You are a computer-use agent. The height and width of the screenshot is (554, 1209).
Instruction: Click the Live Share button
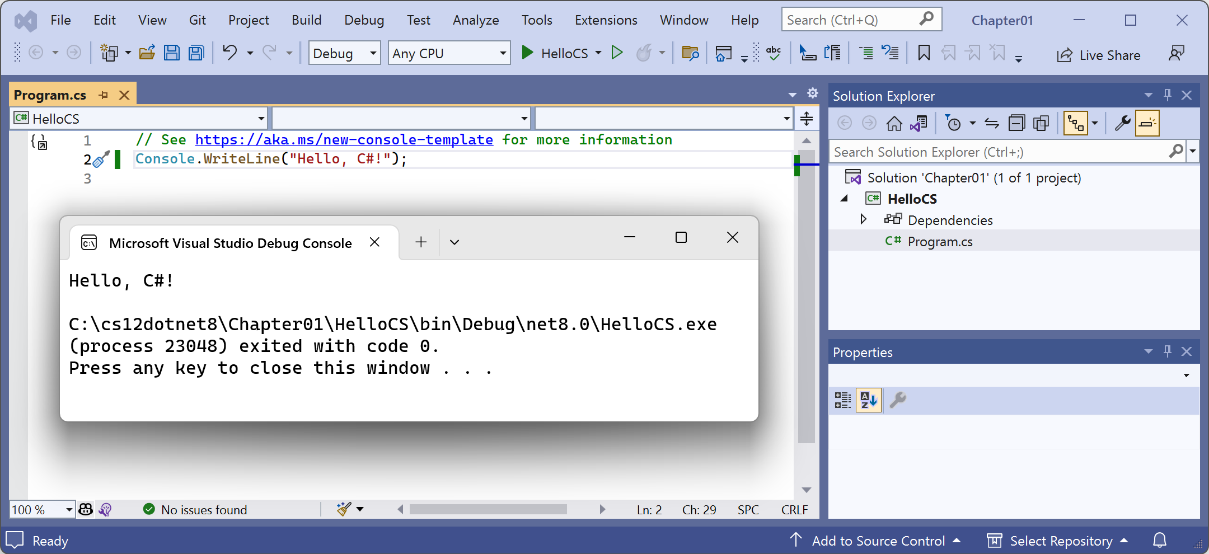(x=1098, y=55)
